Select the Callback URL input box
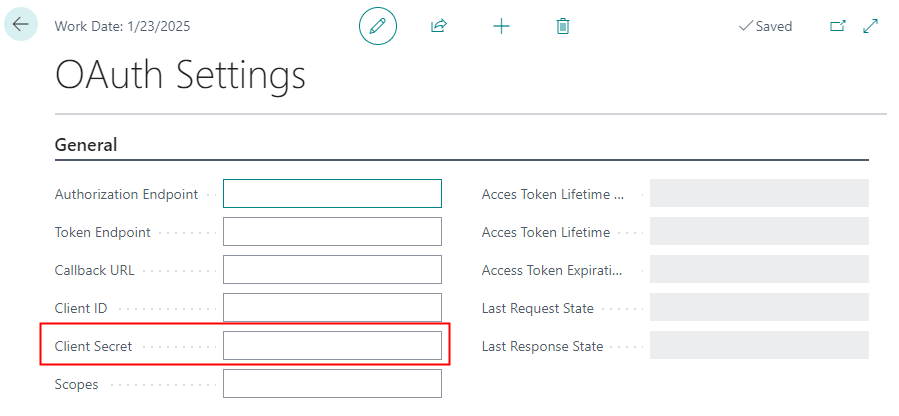 click(x=332, y=270)
